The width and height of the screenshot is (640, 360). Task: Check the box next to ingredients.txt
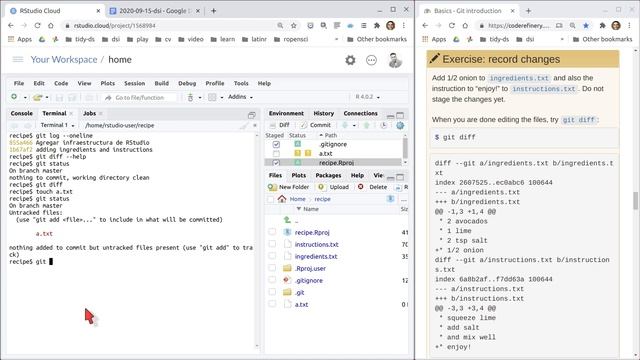(272, 256)
